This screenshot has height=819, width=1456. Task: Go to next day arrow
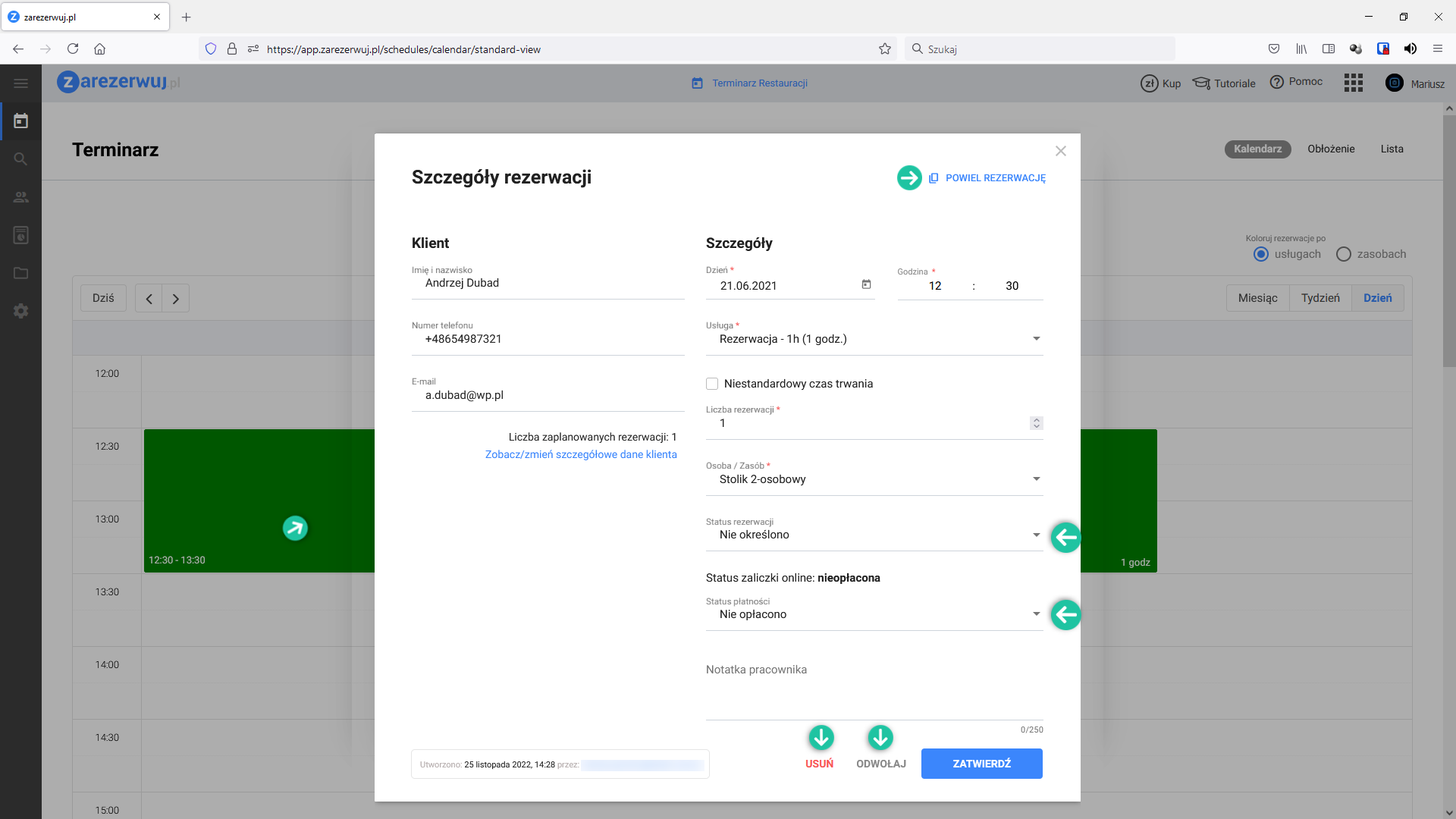click(176, 299)
